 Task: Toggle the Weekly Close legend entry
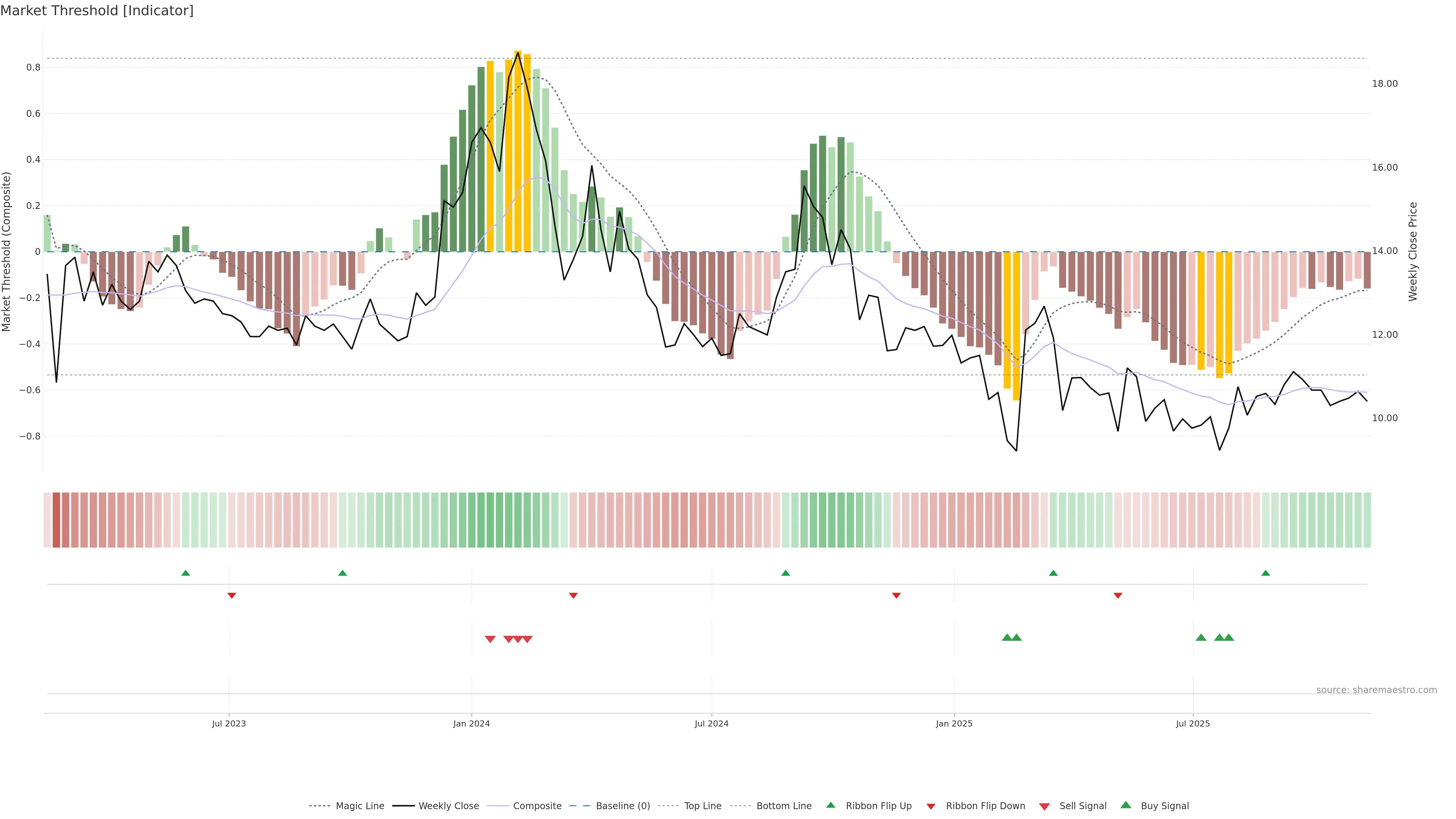pyautogui.click(x=448, y=806)
